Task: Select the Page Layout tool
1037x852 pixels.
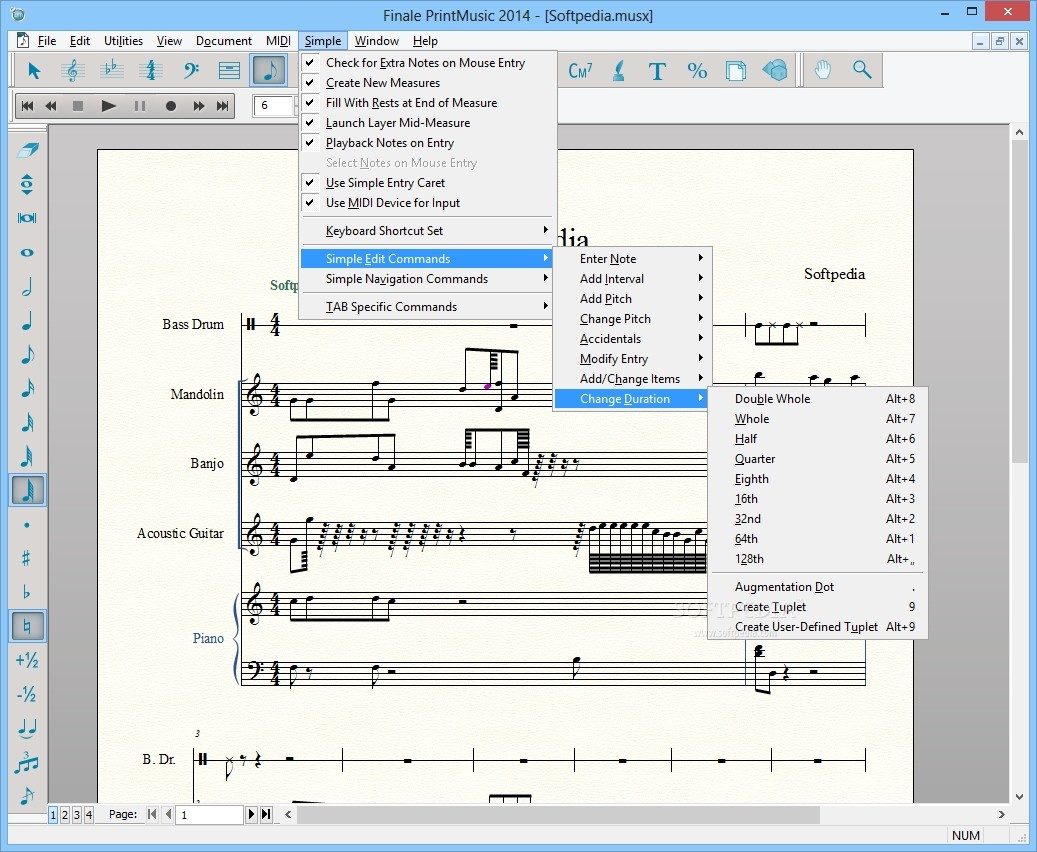Action: [x=736, y=70]
